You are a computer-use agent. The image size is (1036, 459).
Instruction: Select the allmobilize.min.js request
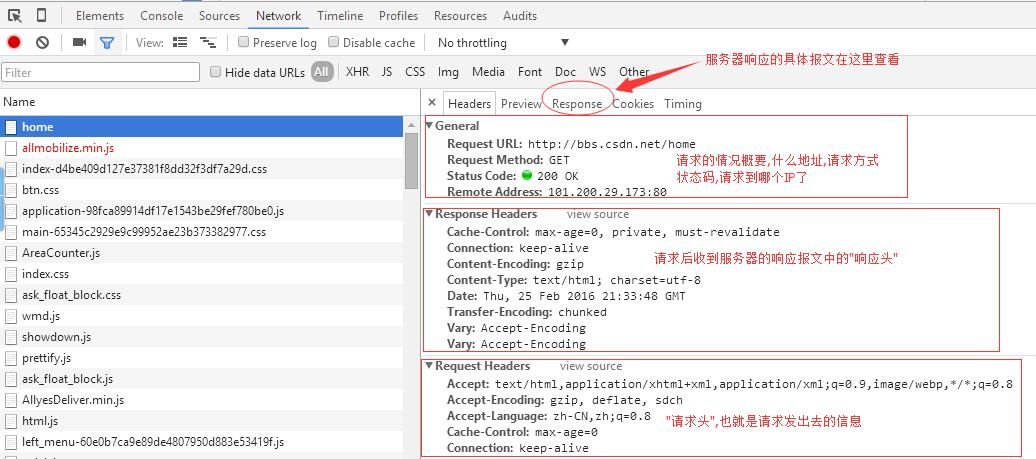[202, 148]
